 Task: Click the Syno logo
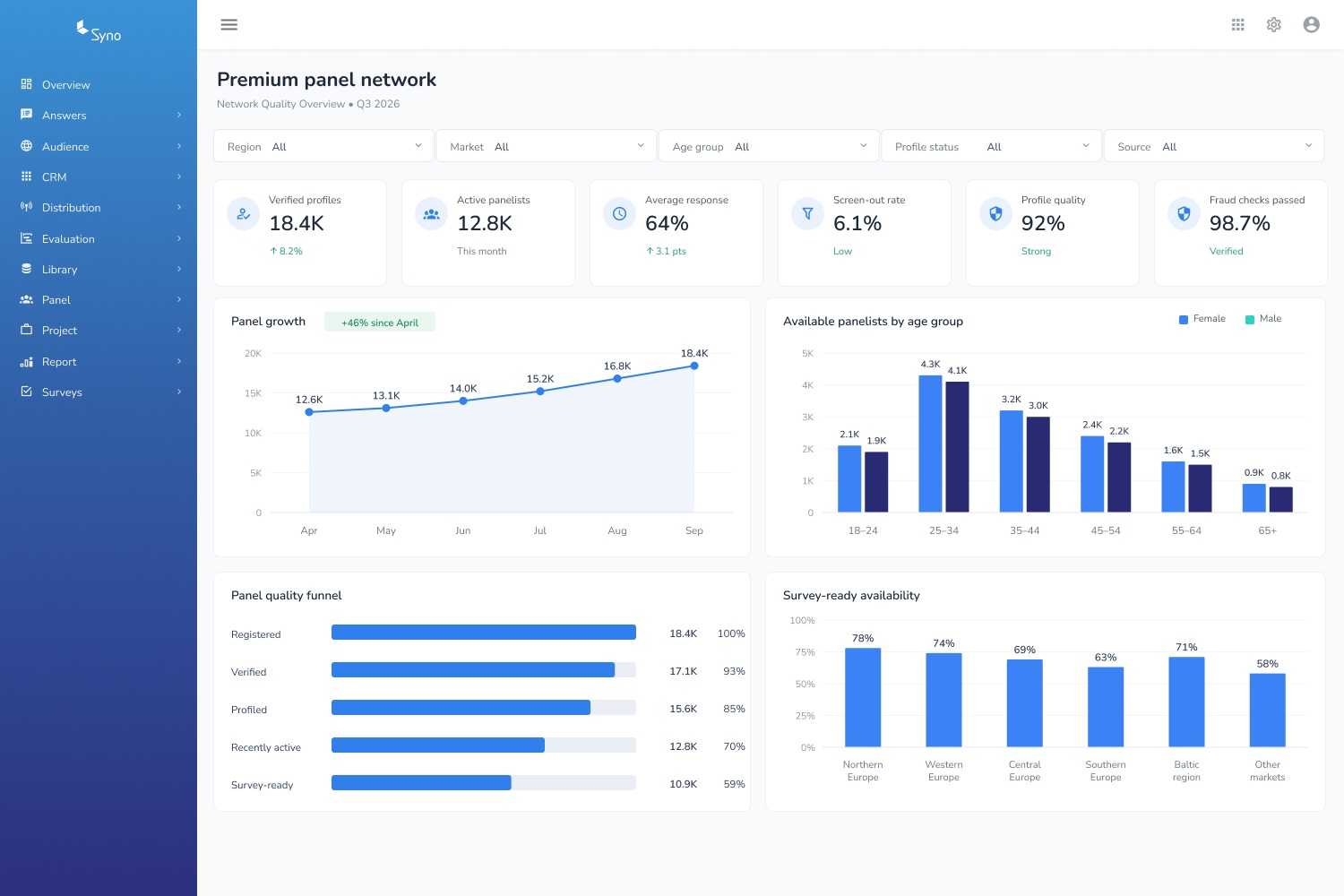[99, 31]
